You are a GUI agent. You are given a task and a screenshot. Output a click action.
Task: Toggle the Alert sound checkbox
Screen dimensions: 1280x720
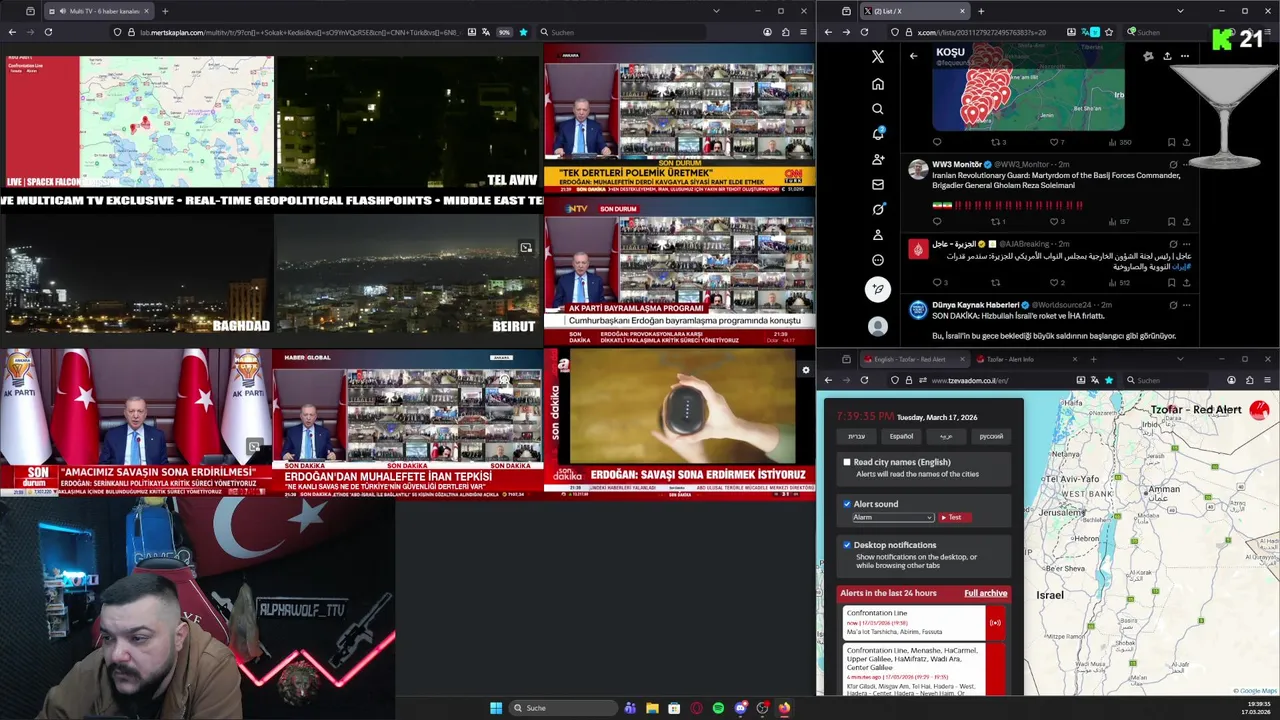point(847,504)
